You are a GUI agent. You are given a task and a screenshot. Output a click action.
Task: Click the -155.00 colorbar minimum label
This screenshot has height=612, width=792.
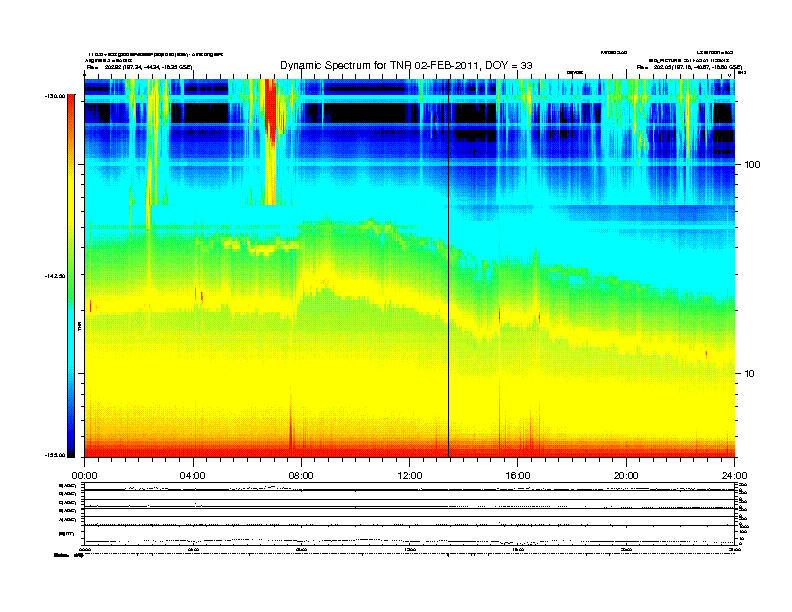(x=56, y=455)
